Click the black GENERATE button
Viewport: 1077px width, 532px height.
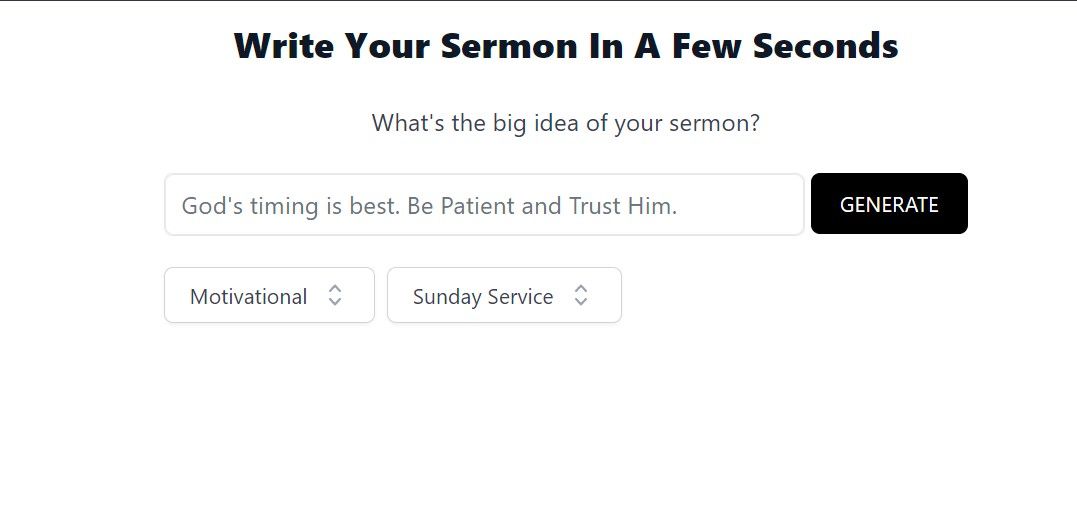point(889,204)
